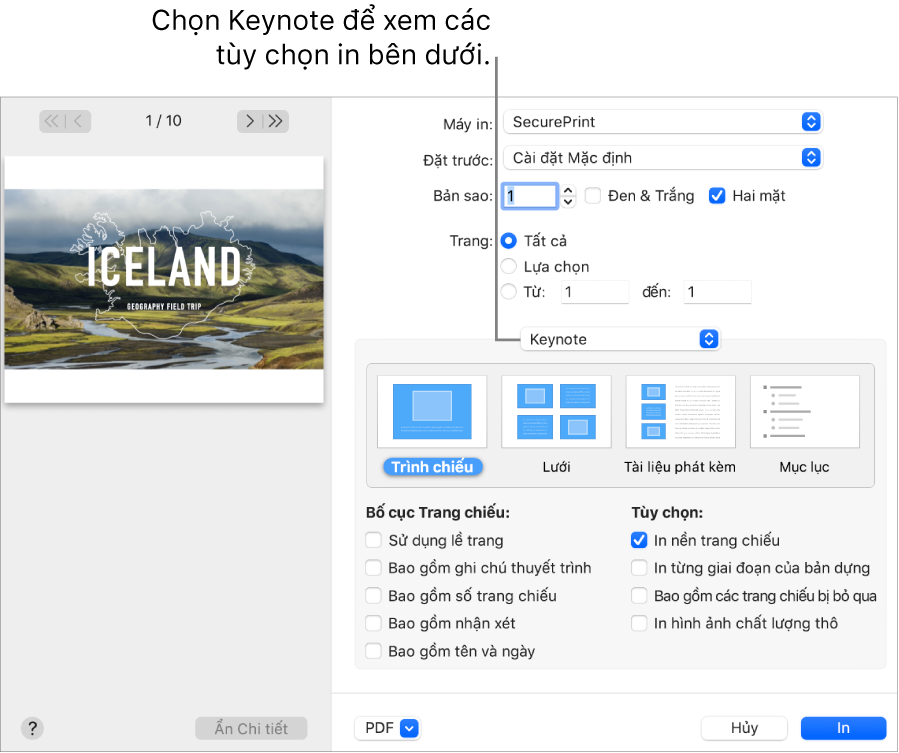Jump to the first preview page
899x753 pixels.
[50, 121]
